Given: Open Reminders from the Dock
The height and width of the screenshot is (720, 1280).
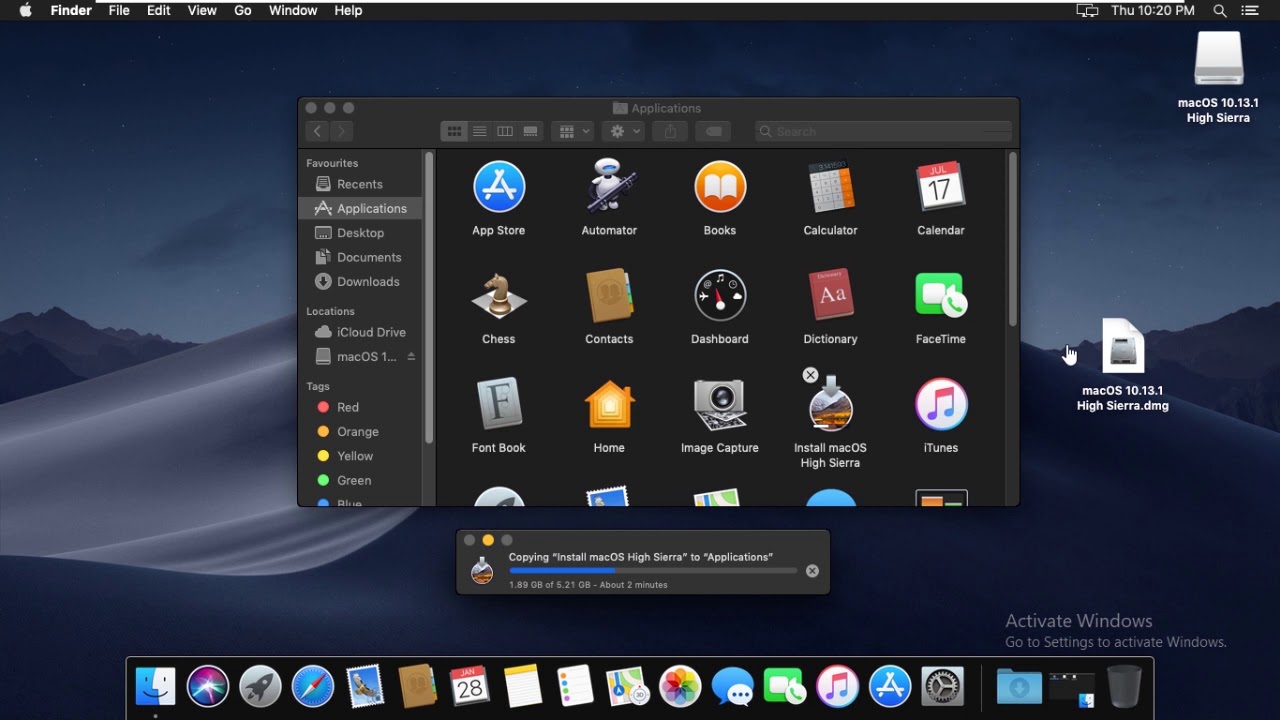Looking at the screenshot, I should click(x=576, y=686).
